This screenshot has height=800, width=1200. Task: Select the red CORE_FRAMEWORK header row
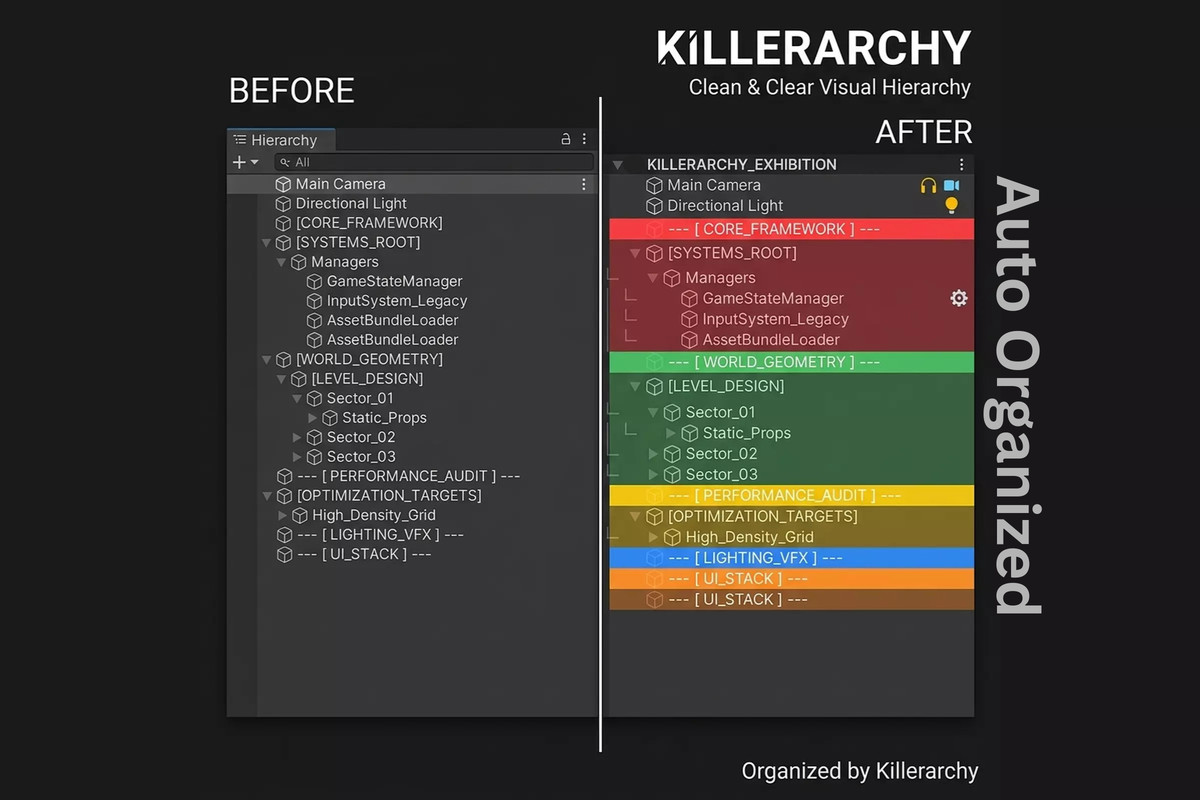coord(791,229)
